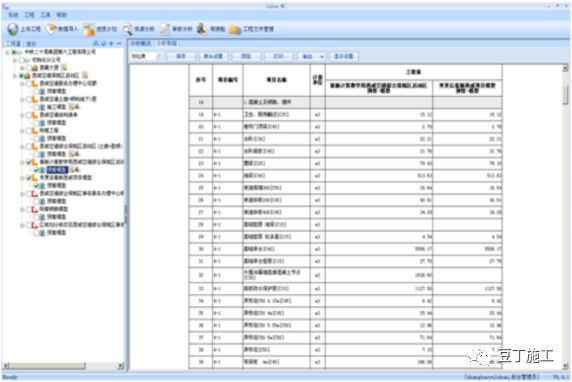Open the 驾驶舱 toolbar icon

point(202,29)
